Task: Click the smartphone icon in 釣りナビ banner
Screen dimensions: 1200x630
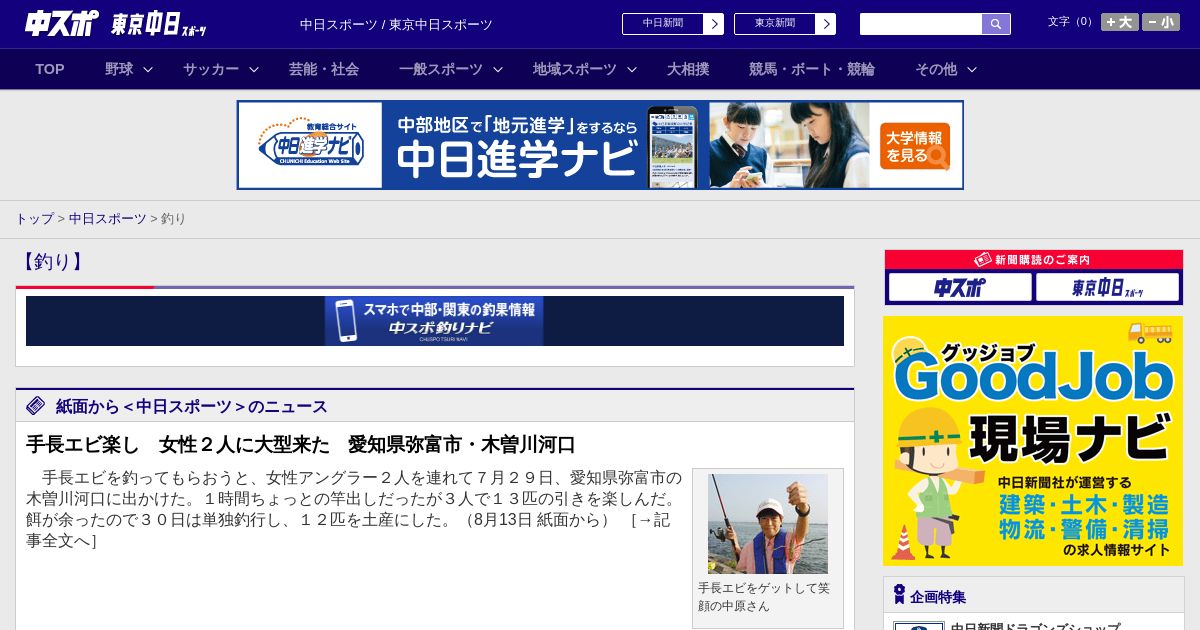Action: tap(345, 321)
